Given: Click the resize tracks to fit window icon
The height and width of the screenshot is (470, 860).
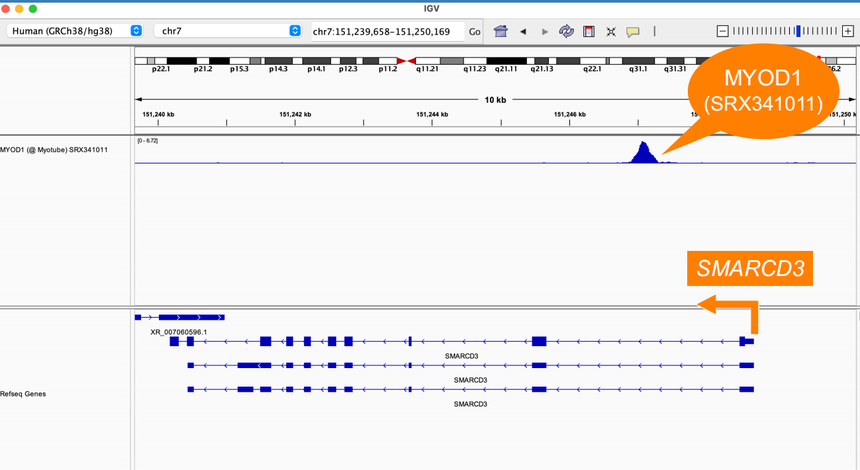Looking at the screenshot, I should tap(611, 31).
